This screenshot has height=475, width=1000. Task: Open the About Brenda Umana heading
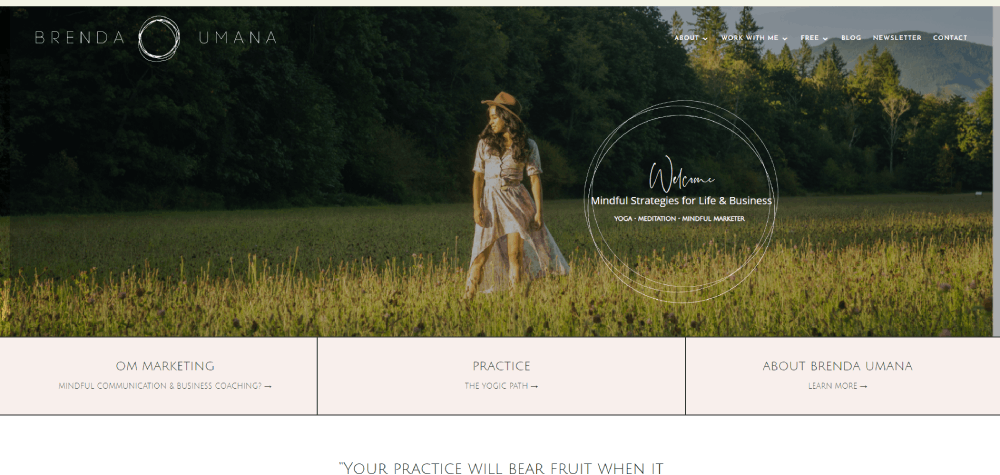click(837, 366)
